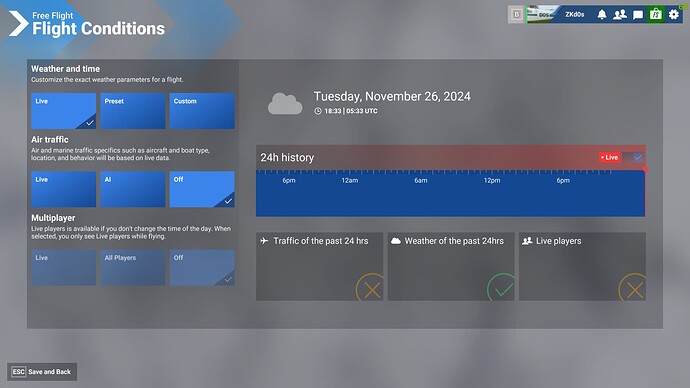690x388 pixels.
Task: Click the Air traffic heading
Action: 50,139
